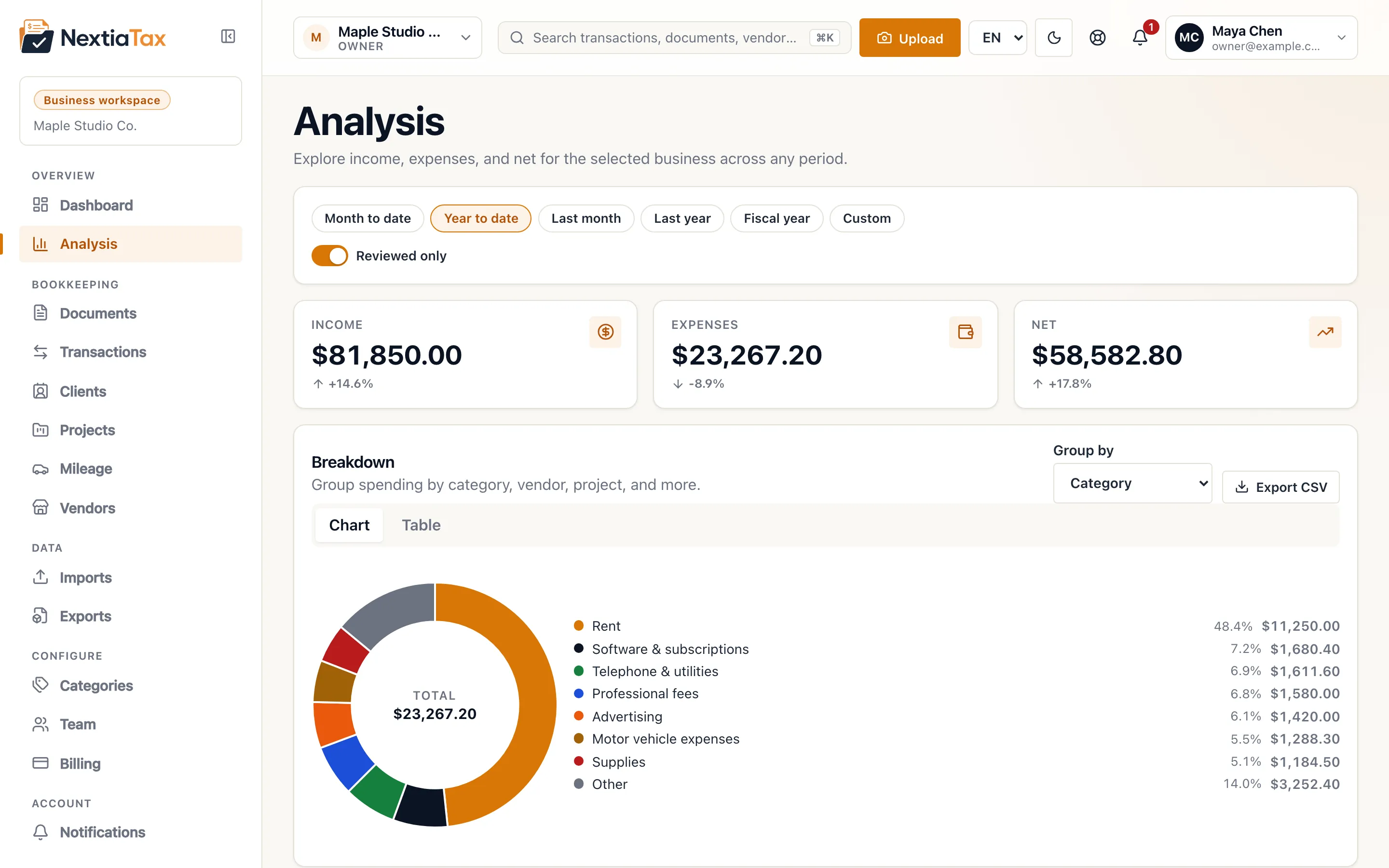Viewport: 1389px width, 868px height.
Task: Select Custom period
Action: (867, 218)
